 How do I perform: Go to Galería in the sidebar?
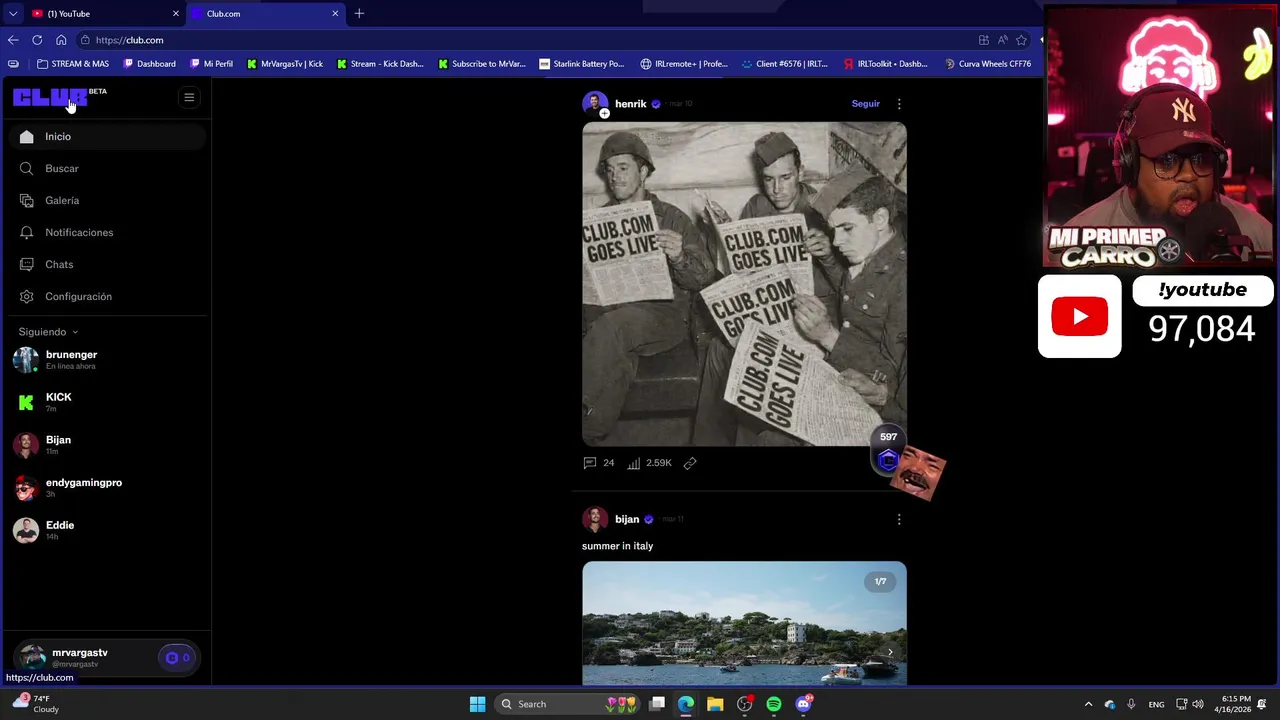click(x=105, y=200)
